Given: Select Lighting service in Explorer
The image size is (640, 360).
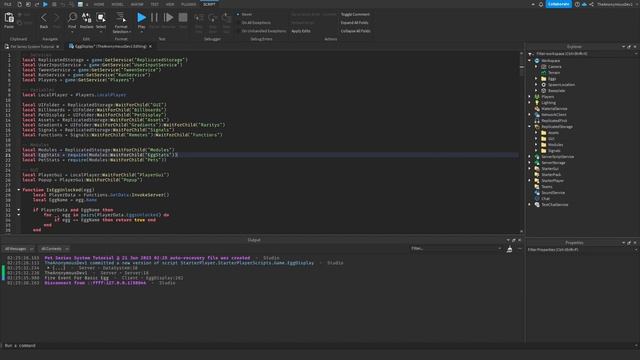Looking at the screenshot, I should (548, 103).
